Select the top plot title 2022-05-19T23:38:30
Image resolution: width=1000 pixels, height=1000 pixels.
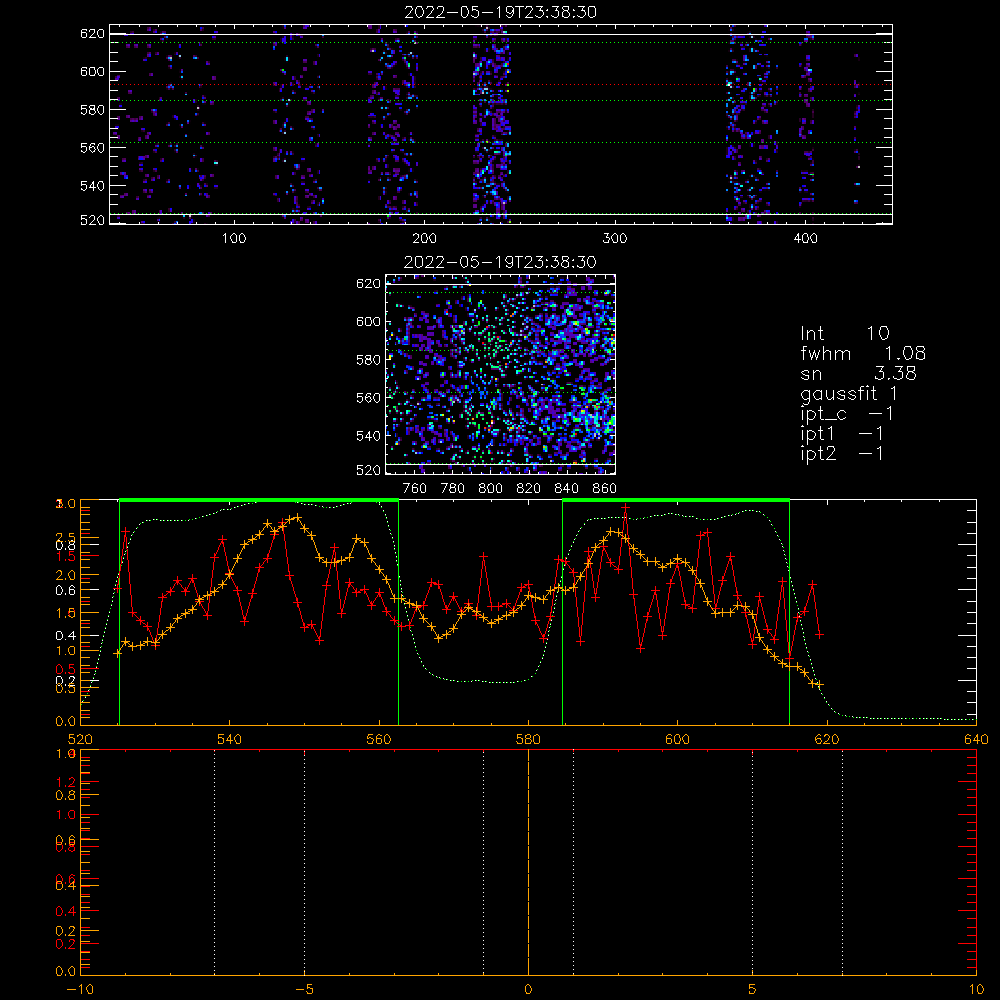click(501, 12)
